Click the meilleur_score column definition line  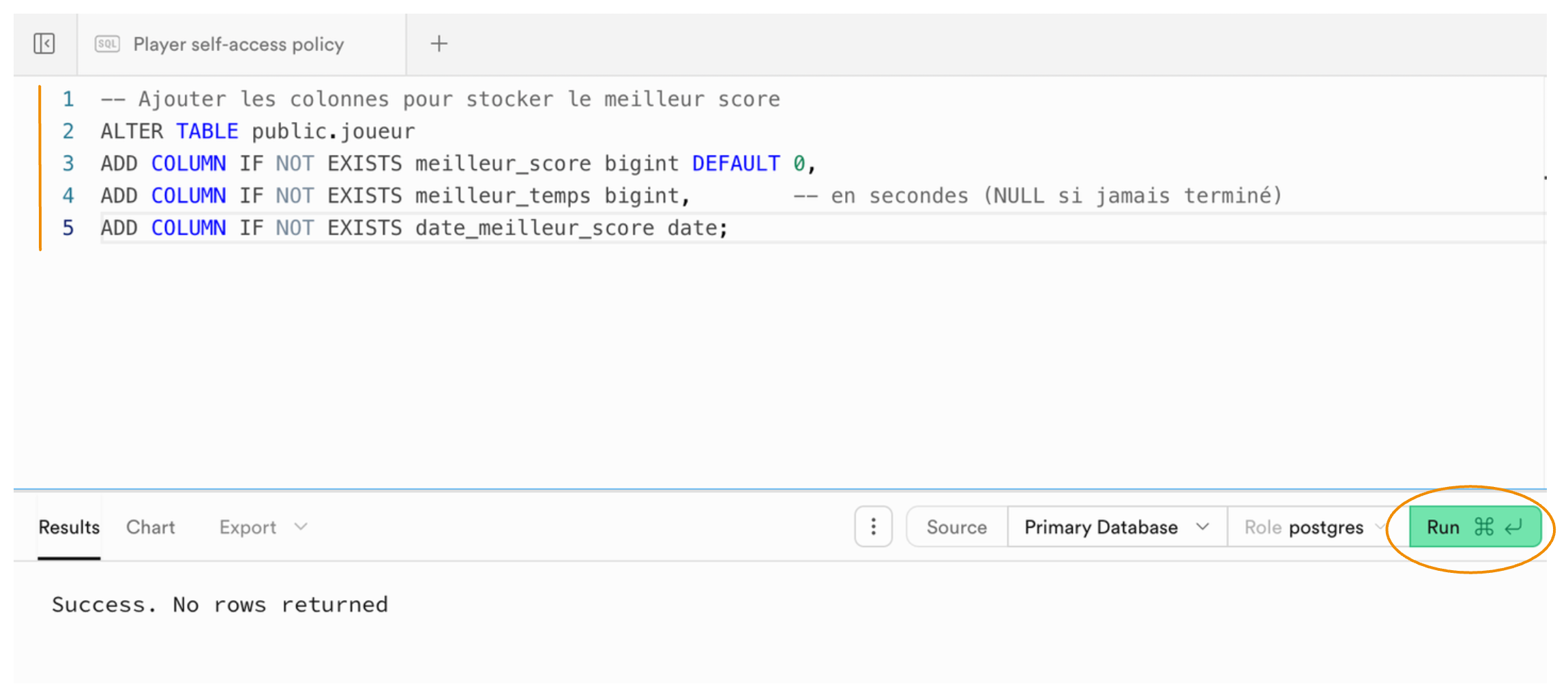(x=457, y=164)
